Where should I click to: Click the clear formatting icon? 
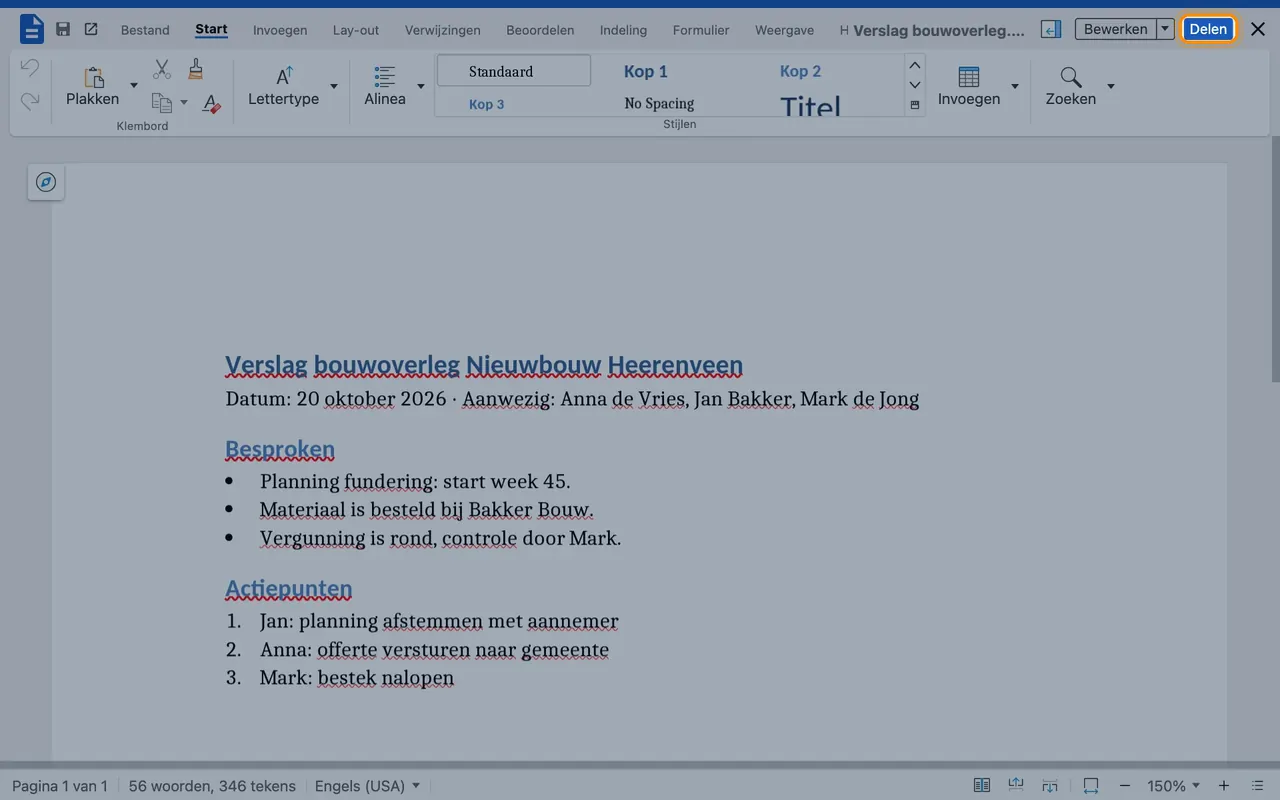(x=211, y=103)
